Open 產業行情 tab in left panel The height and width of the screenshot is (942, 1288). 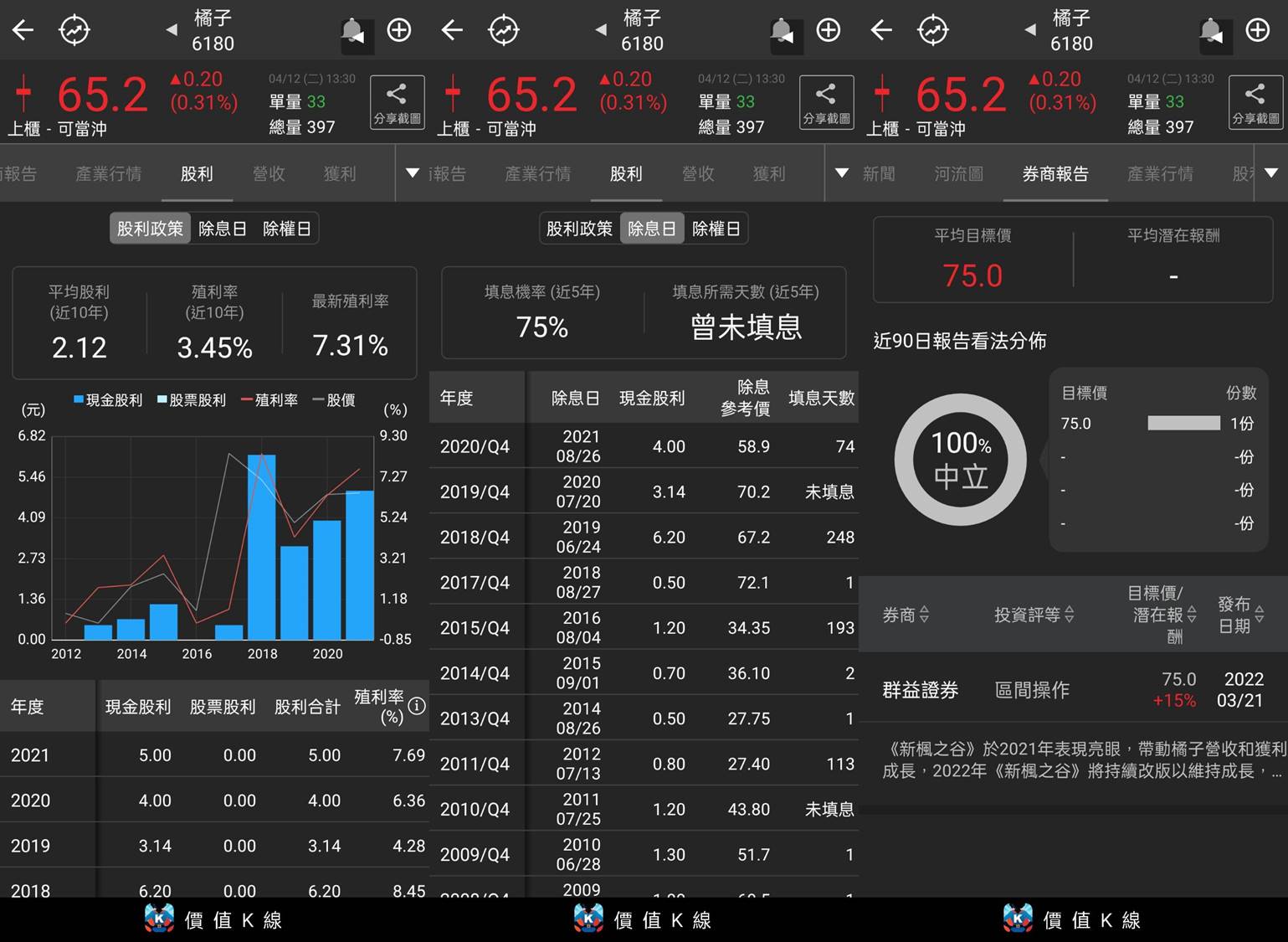(x=108, y=173)
